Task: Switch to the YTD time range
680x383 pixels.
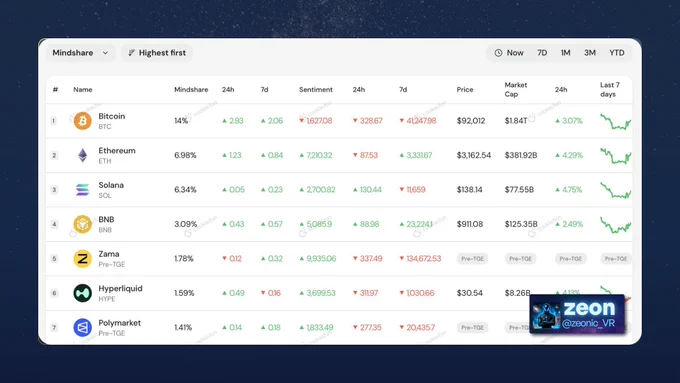Action: tap(617, 53)
